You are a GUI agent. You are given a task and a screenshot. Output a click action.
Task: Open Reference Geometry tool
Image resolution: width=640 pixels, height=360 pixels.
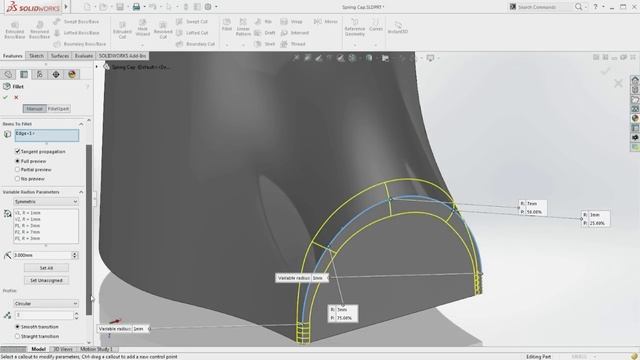coord(354,27)
